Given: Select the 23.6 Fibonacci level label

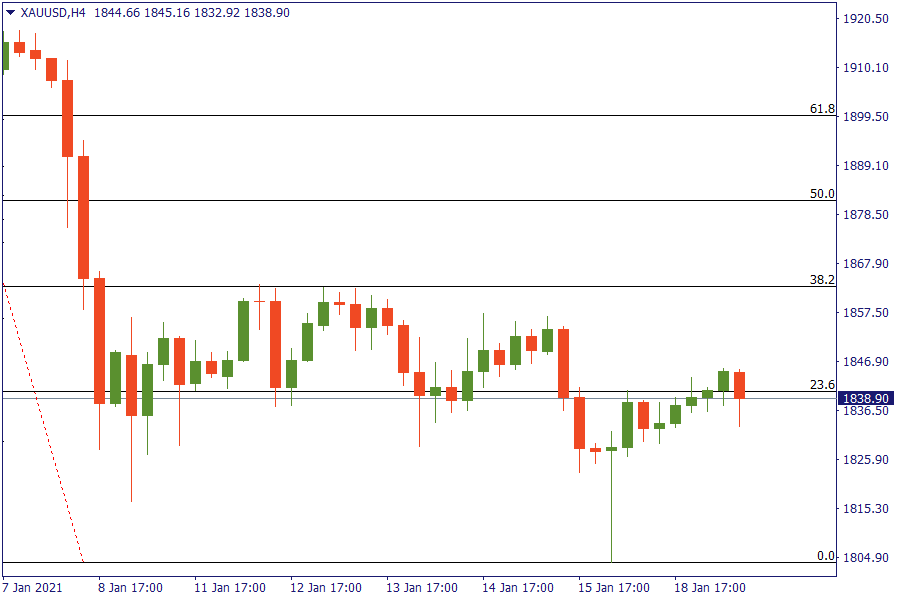Looking at the screenshot, I should 822,384.
